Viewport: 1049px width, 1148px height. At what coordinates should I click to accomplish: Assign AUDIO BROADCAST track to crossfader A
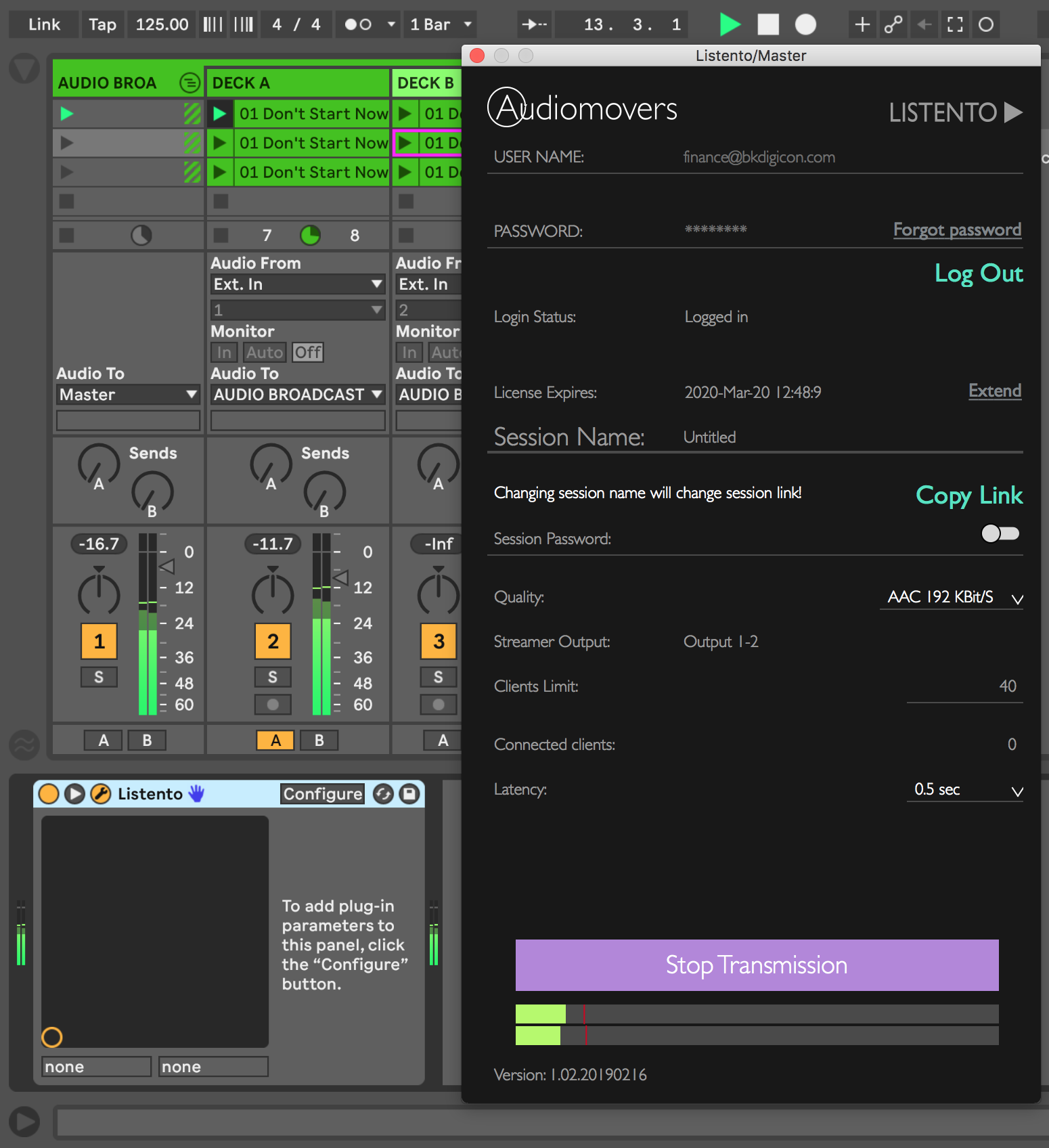tap(103, 741)
